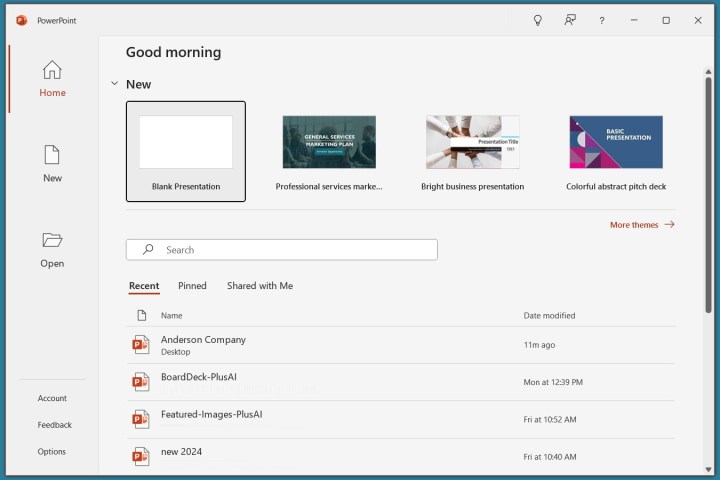
Task: Click the Home icon in sidebar
Action: coord(52,70)
